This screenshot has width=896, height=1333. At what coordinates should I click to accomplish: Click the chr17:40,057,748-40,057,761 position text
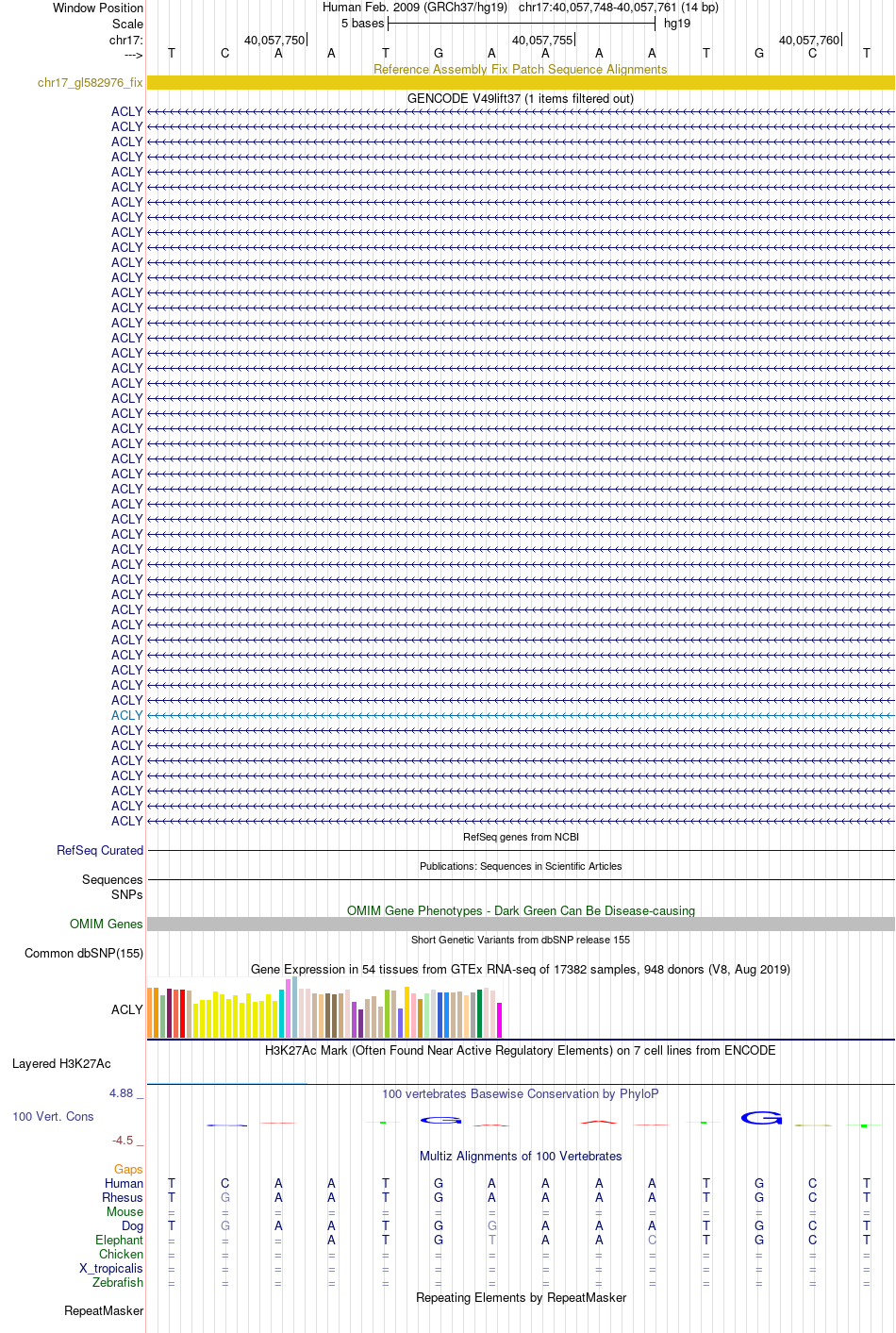[619, 8]
